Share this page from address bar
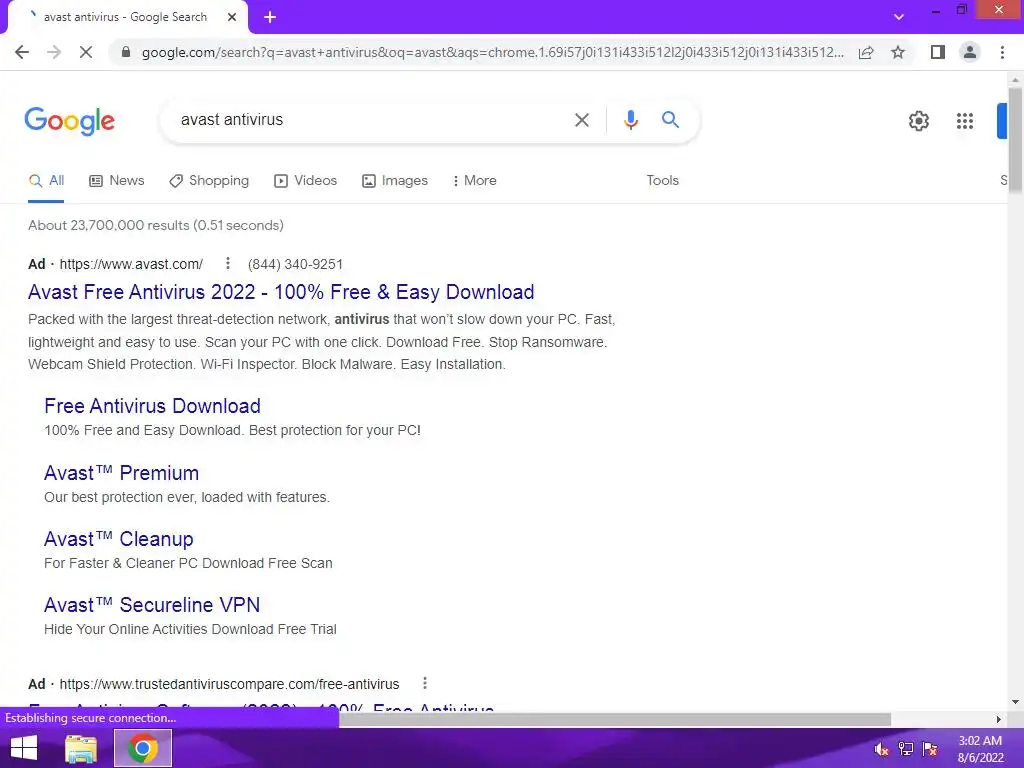1024x768 pixels. 866,52
